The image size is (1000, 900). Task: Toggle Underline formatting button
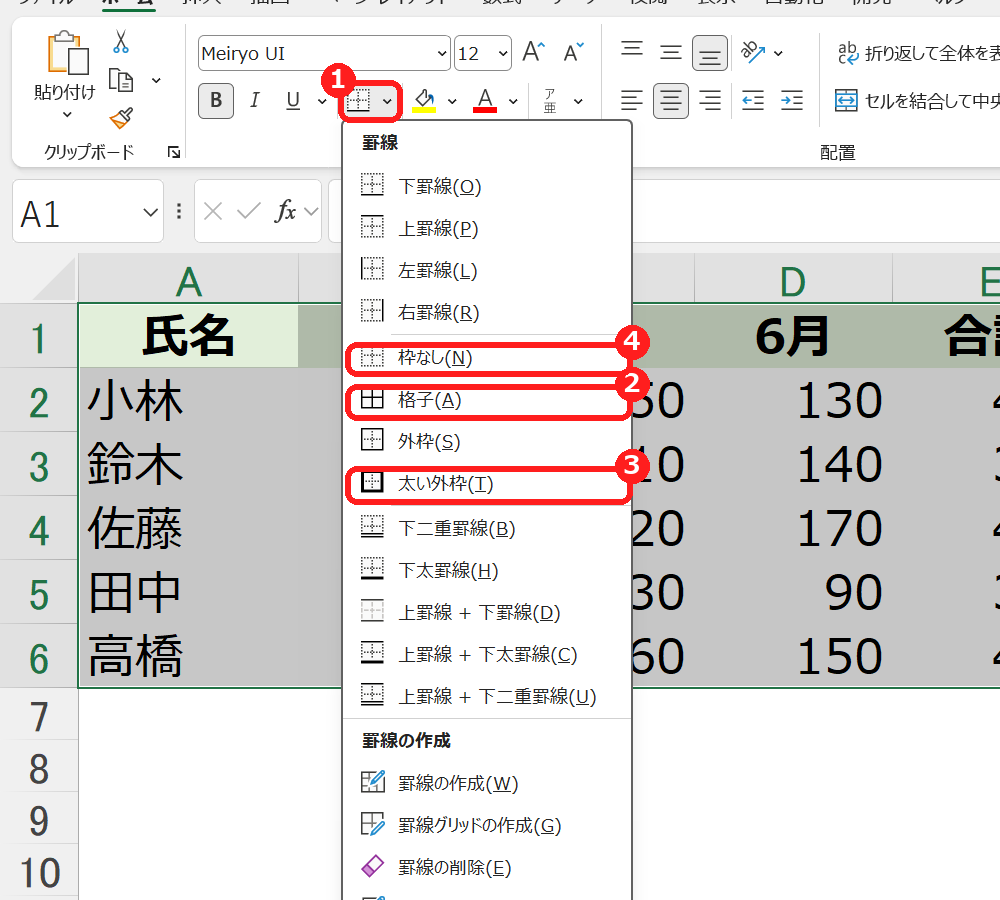point(293,101)
